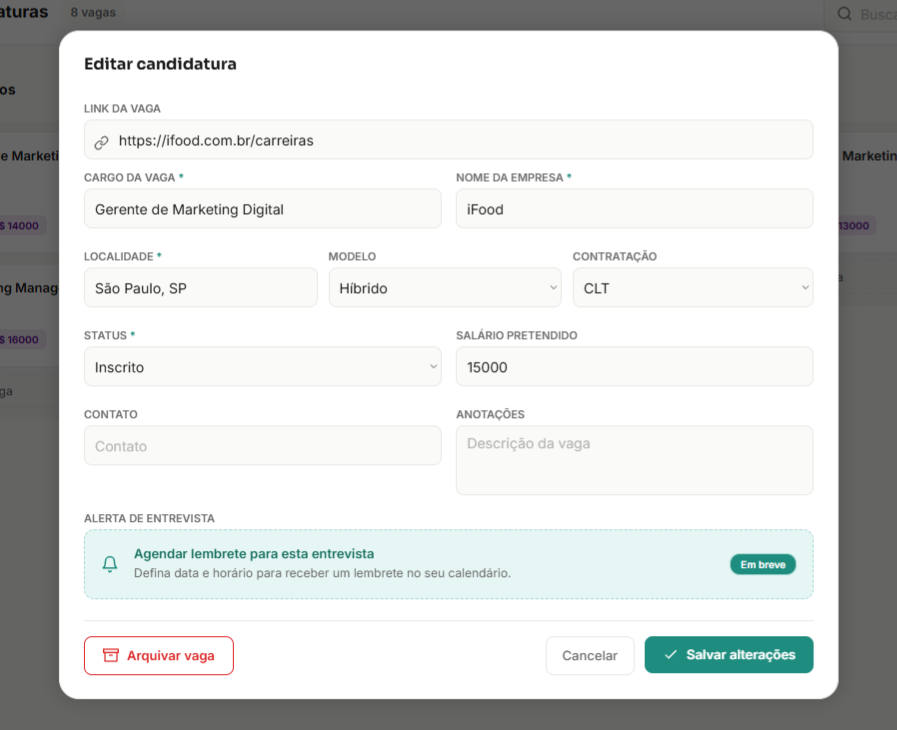Click the Em breve badge
Viewport: 897px width, 730px height.
pos(763,565)
